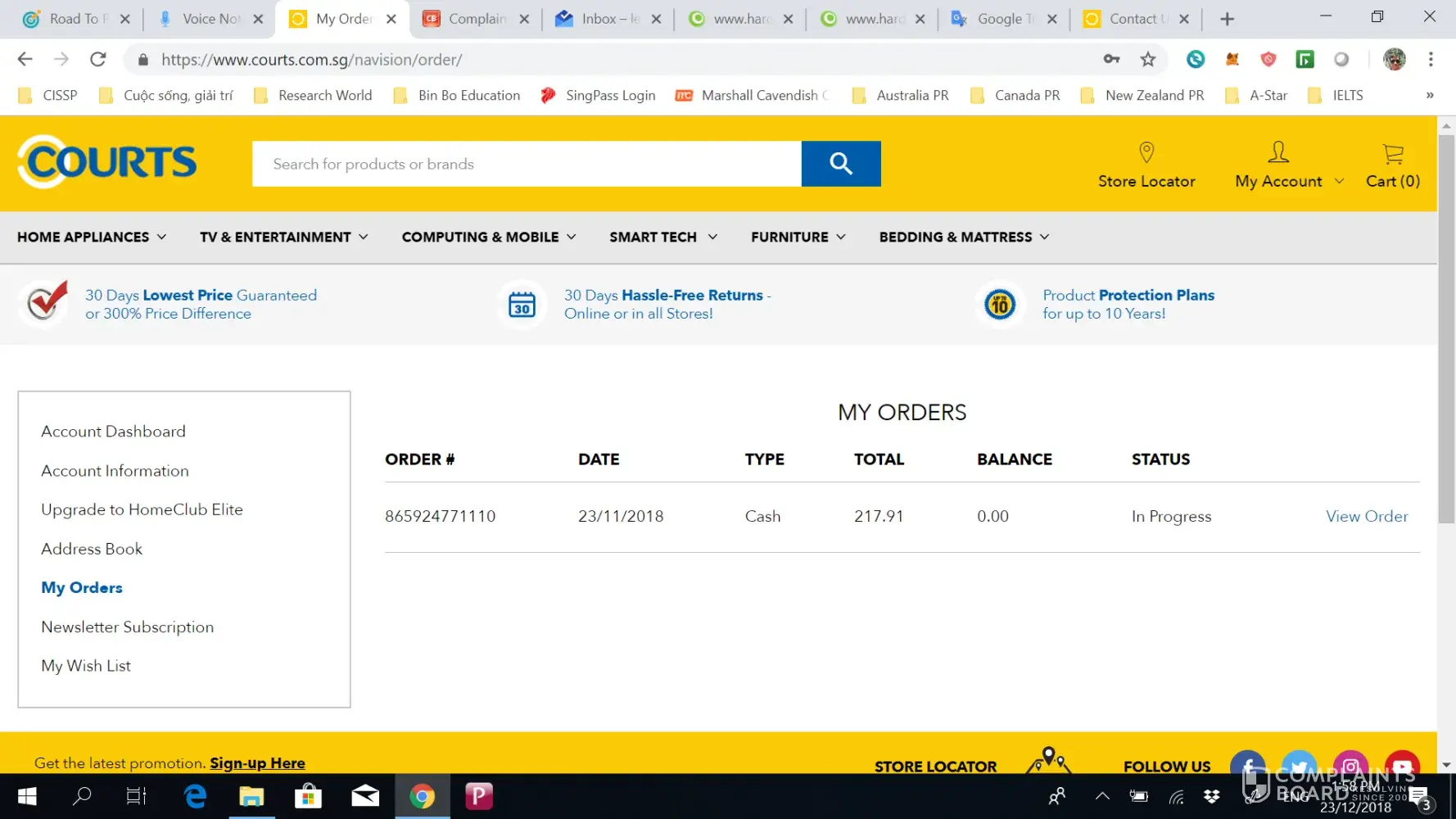Click the blue search magnifier button
This screenshot has width=1456, height=819.
coord(840,164)
